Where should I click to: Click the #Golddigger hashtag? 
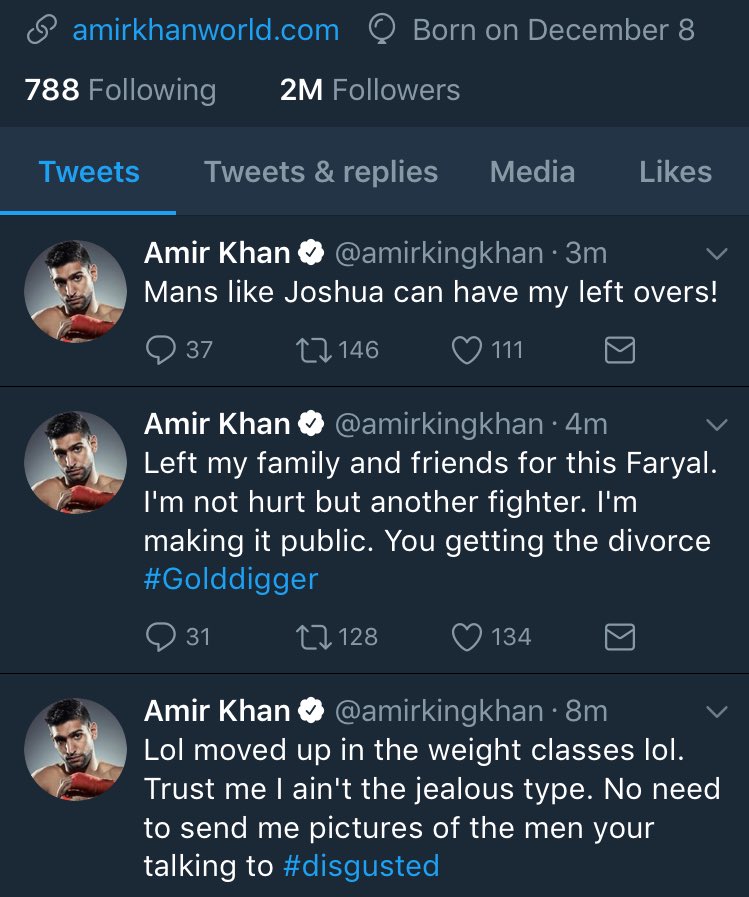(x=230, y=579)
